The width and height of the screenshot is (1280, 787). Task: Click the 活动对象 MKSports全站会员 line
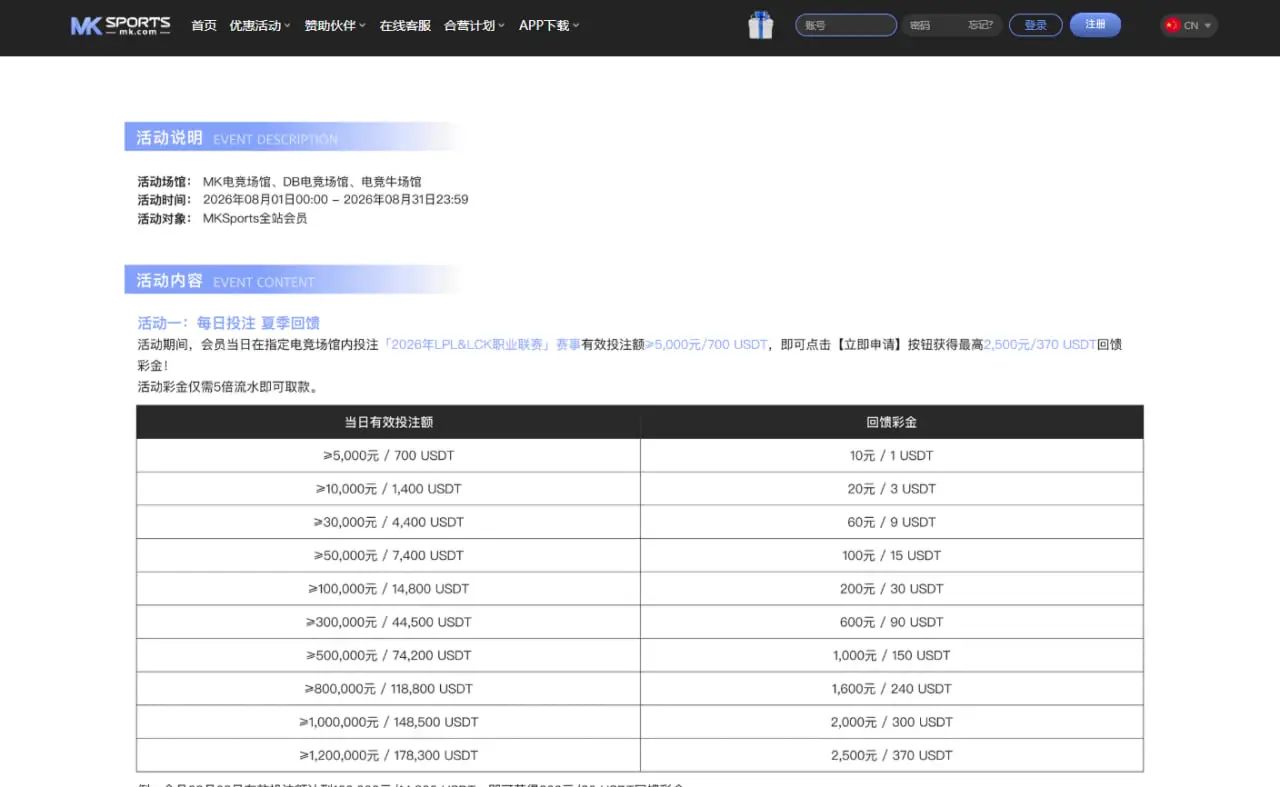(x=222, y=218)
